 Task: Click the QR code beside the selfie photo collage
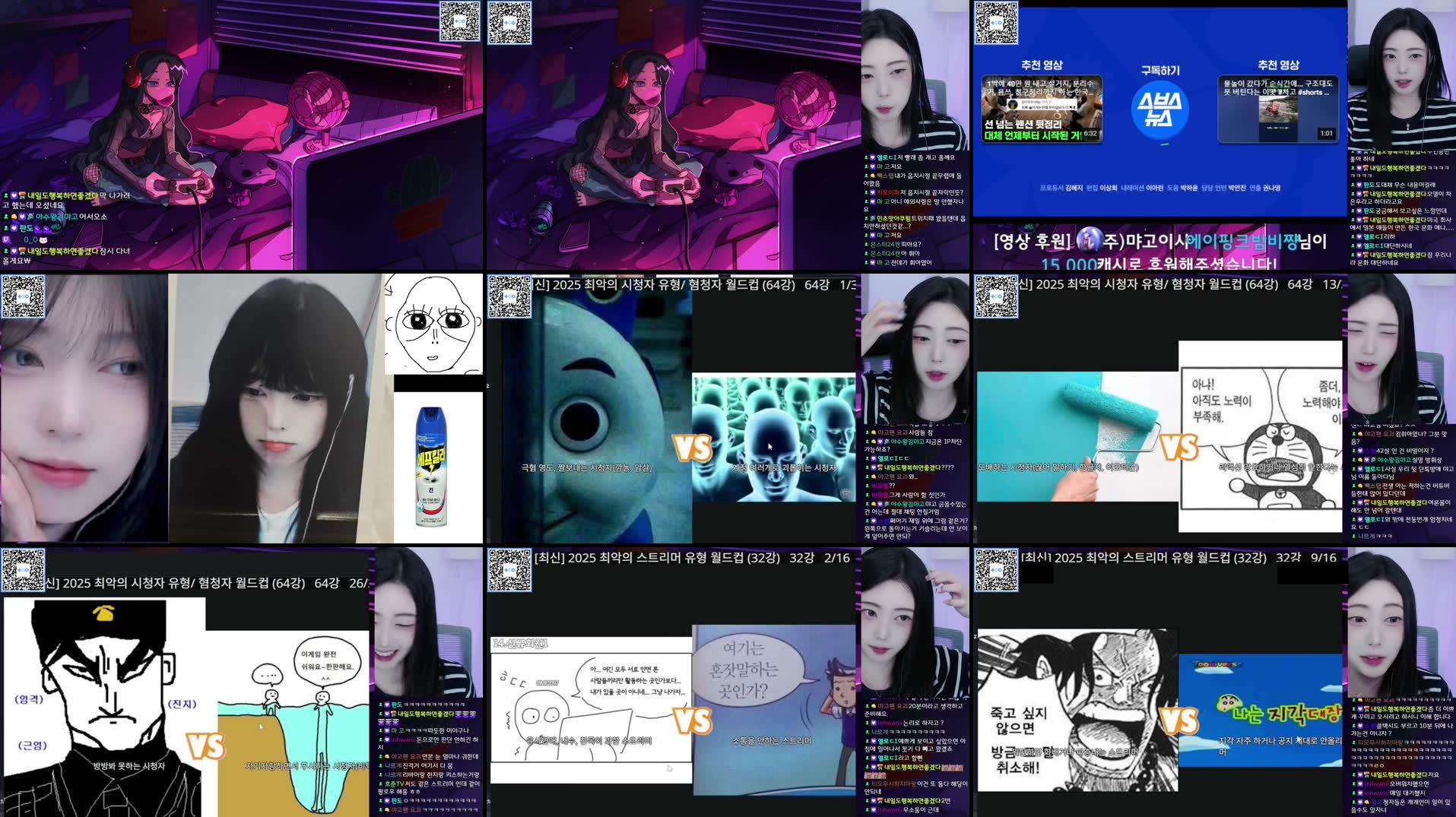click(23, 296)
